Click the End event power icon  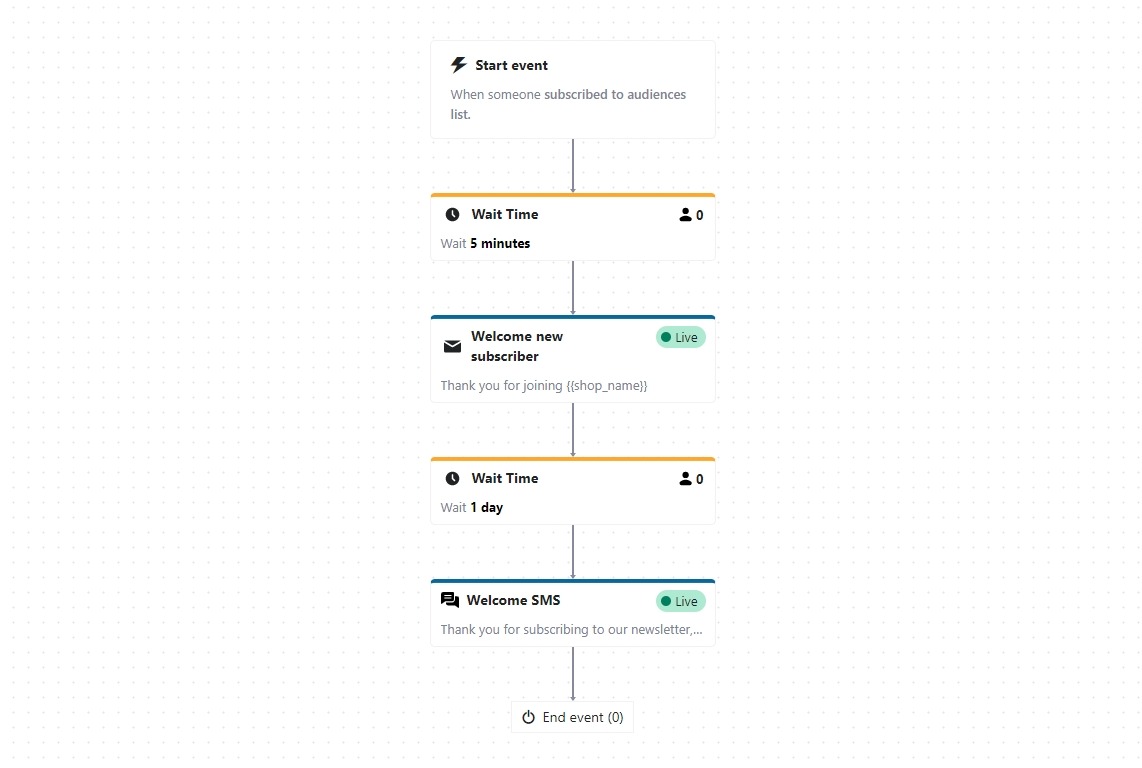point(529,717)
